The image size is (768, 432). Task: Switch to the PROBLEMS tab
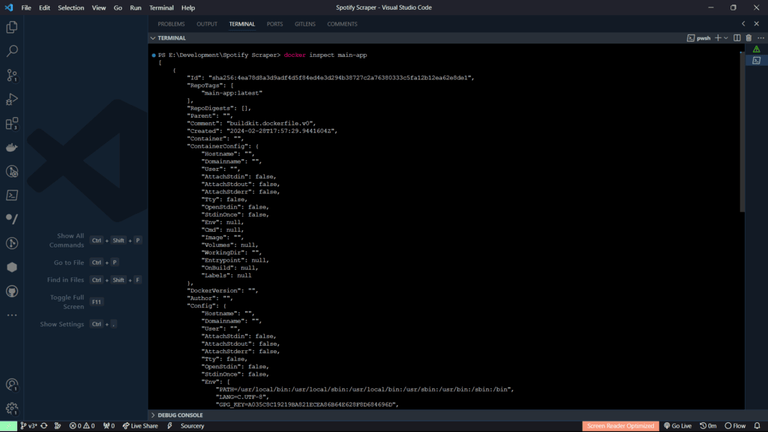click(x=171, y=24)
